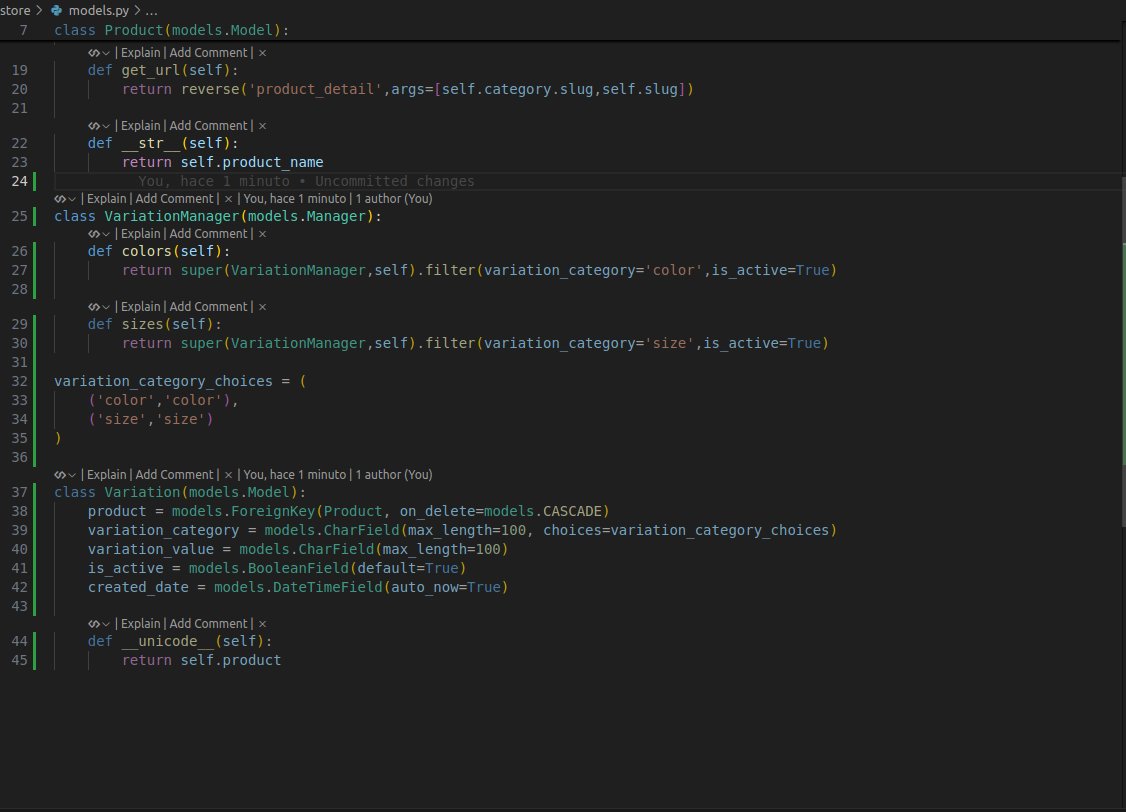Select the 'store' breadcrumb folder

tap(15, 11)
